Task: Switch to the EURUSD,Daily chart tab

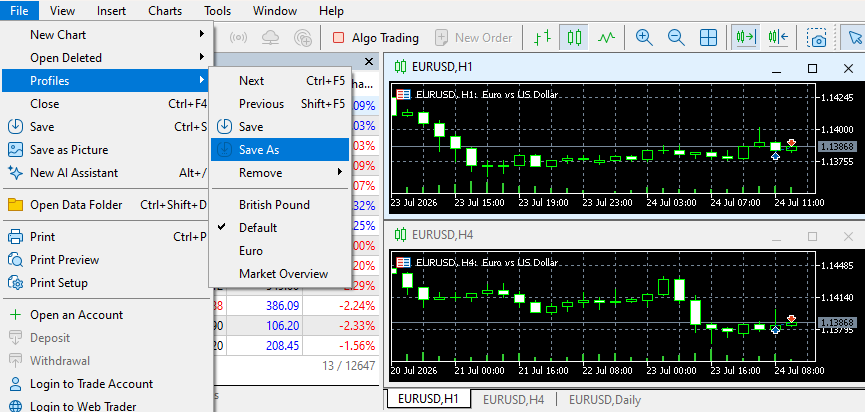Action: (x=605, y=400)
